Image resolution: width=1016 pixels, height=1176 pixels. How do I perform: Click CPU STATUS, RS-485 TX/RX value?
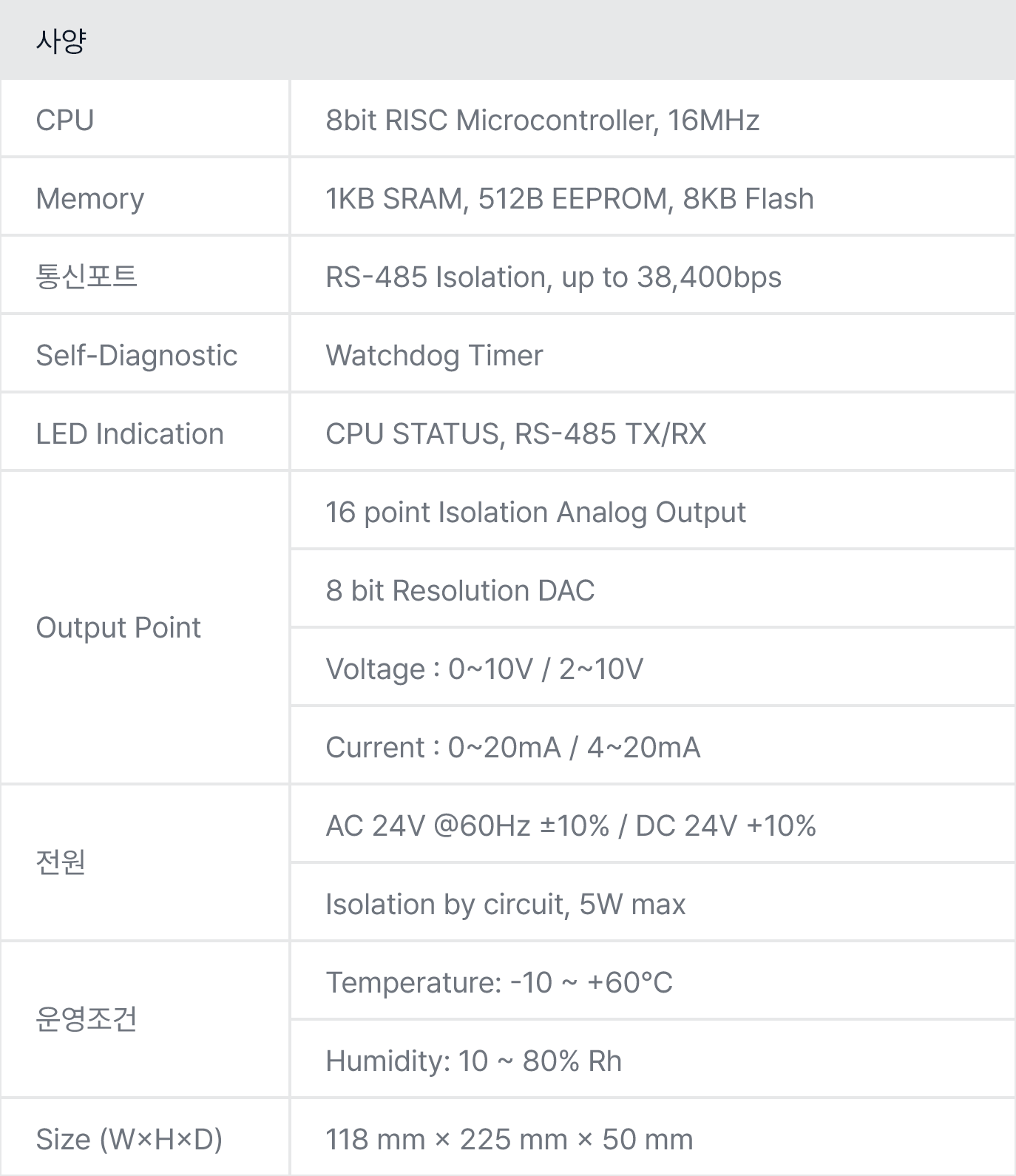[x=516, y=434]
